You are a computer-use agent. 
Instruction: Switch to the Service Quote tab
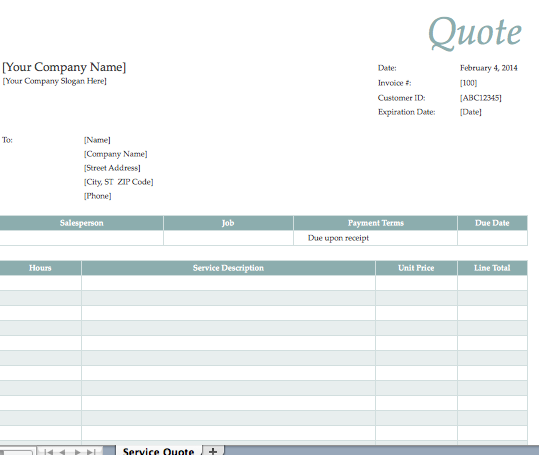158,451
